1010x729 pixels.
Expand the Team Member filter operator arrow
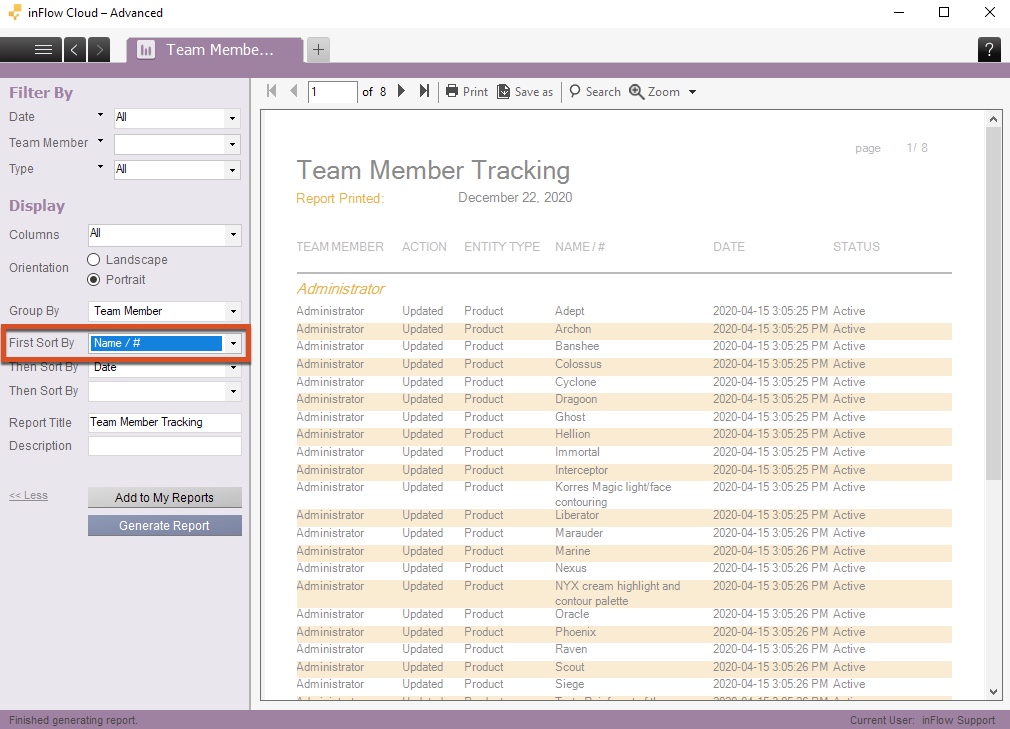click(100, 141)
